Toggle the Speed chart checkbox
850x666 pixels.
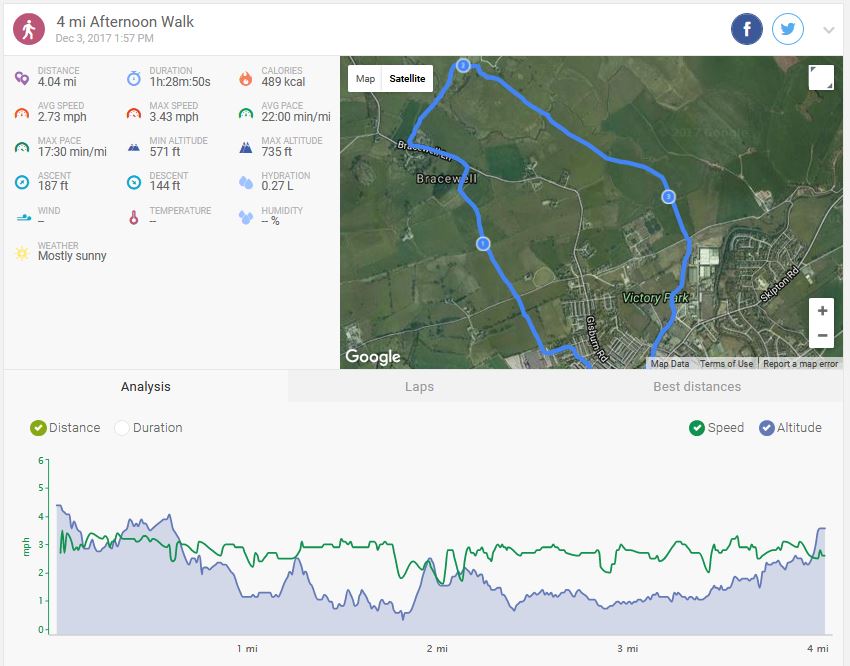[x=697, y=428]
